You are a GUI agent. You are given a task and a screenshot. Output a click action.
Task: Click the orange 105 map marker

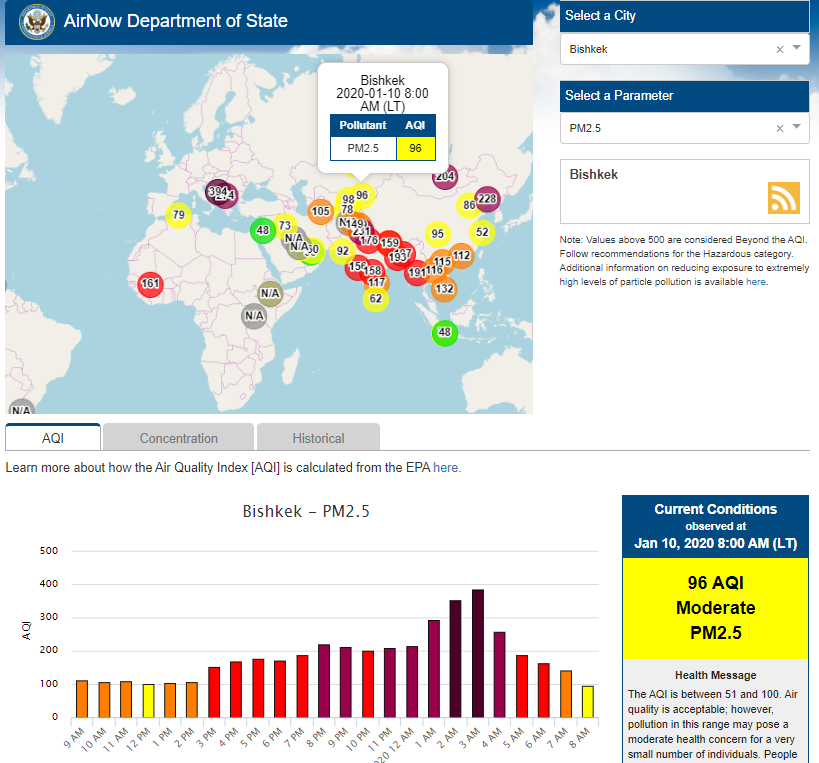(321, 212)
